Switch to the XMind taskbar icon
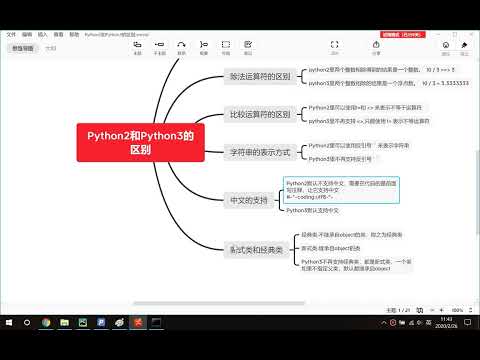Screen dimensions: 480x360 pos(138,323)
